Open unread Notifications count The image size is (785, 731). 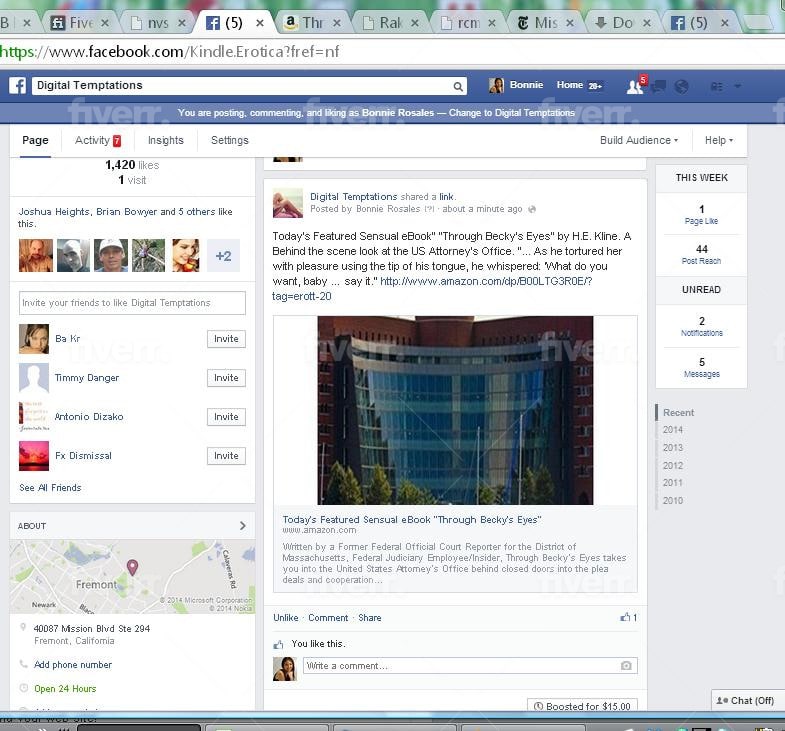coord(701,326)
